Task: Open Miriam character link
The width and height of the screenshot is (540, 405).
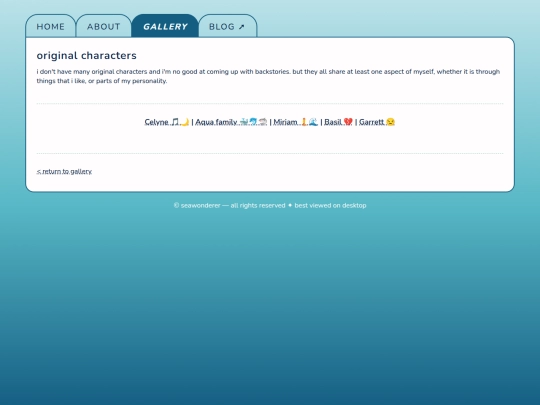Action: pos(295,122)
